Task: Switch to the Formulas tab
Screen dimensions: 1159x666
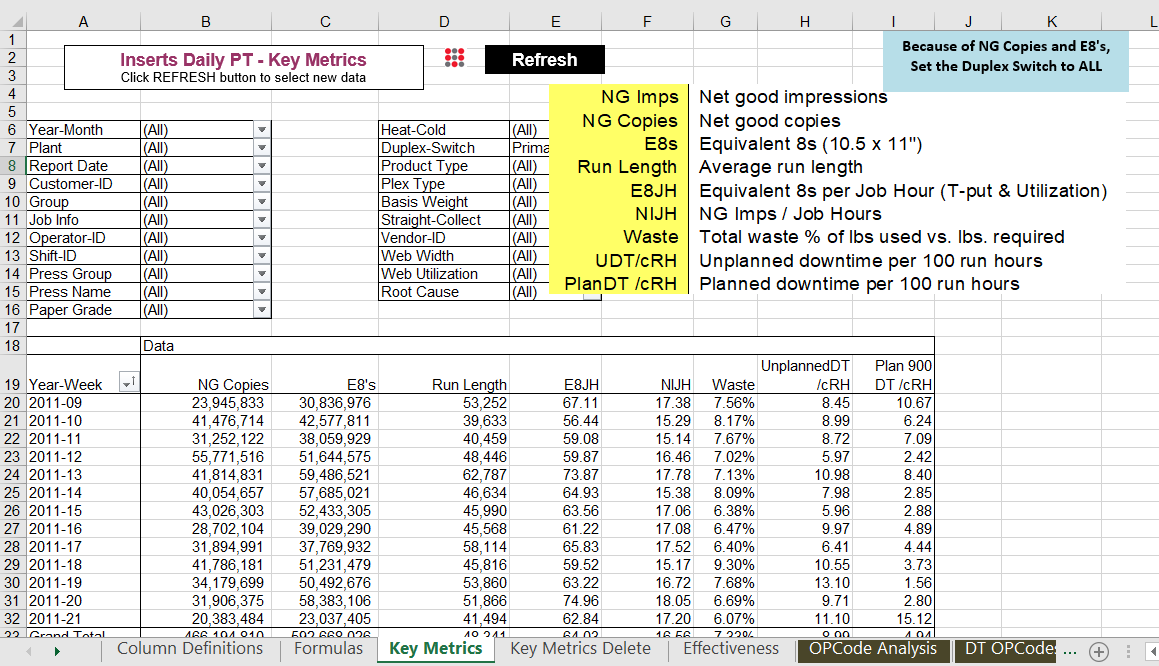Action: tap(329, 648)
